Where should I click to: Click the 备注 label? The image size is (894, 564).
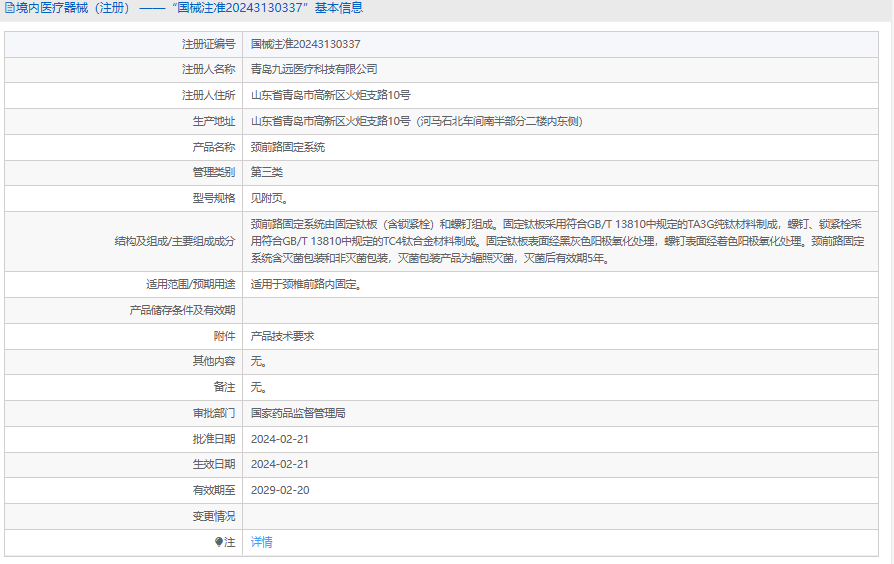pos(225,387)
